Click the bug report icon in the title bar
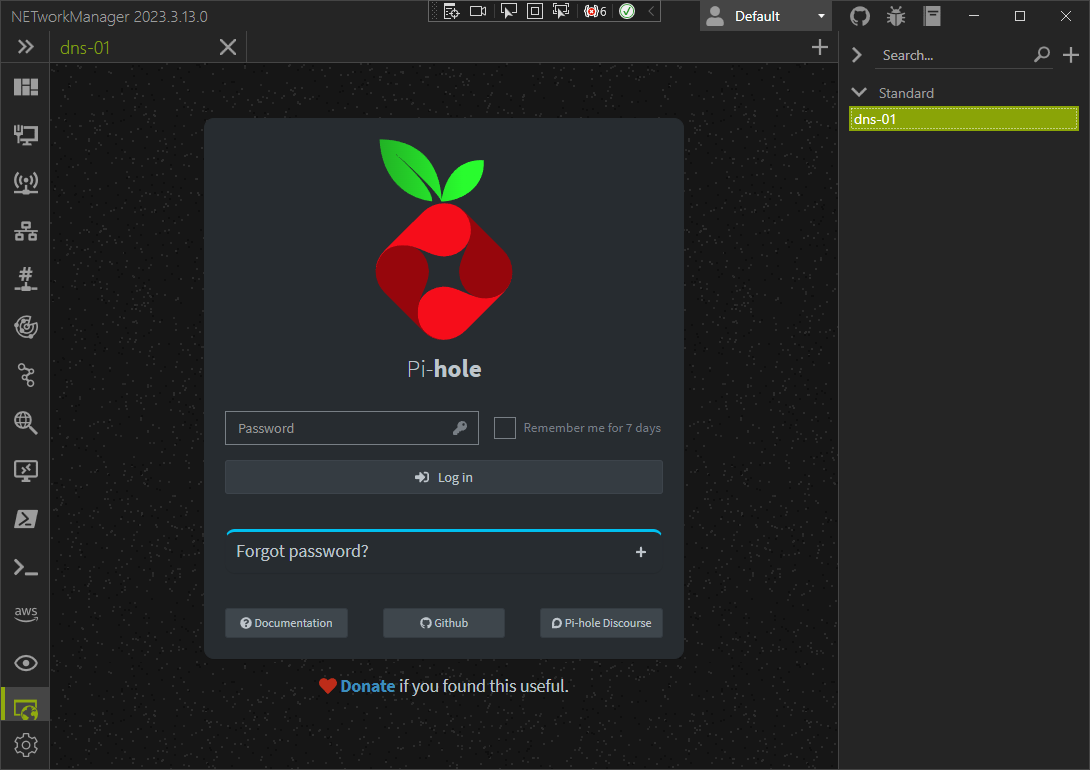This screenshot has width=1090, height=770. (896, 16)
